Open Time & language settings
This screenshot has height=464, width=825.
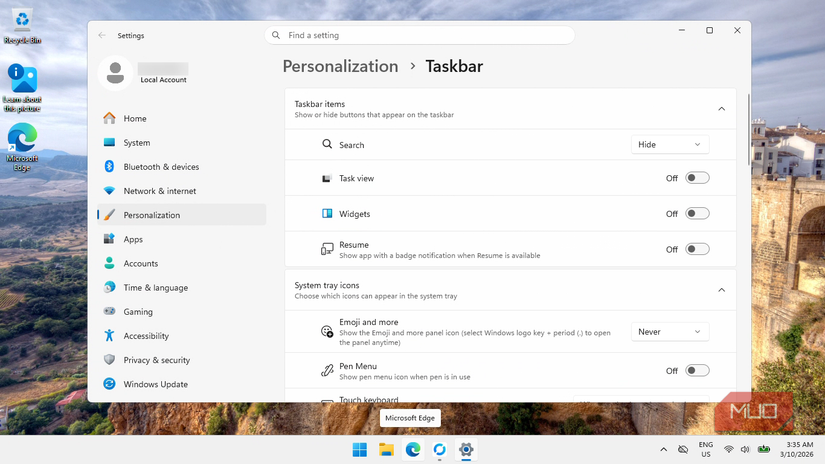(x=182, y=287)
